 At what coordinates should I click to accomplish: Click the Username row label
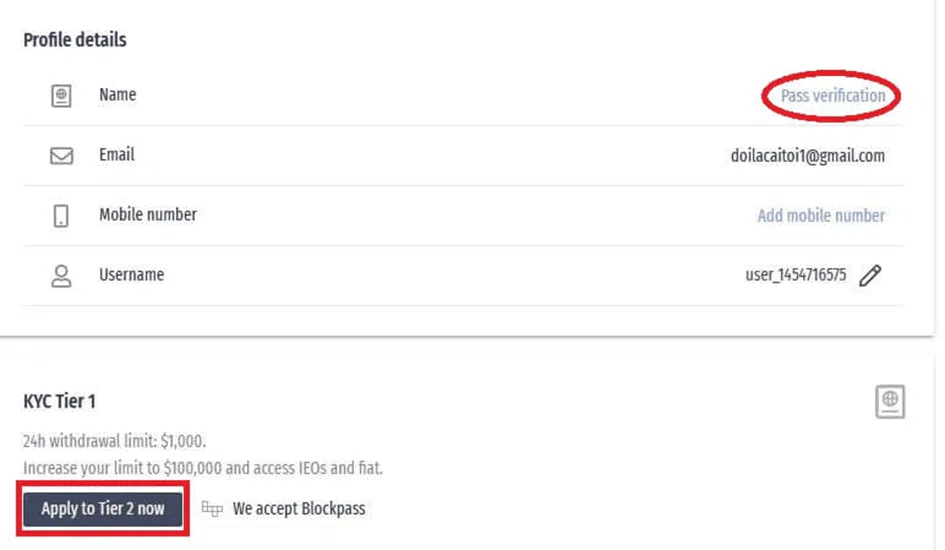[x=131, y=275]
